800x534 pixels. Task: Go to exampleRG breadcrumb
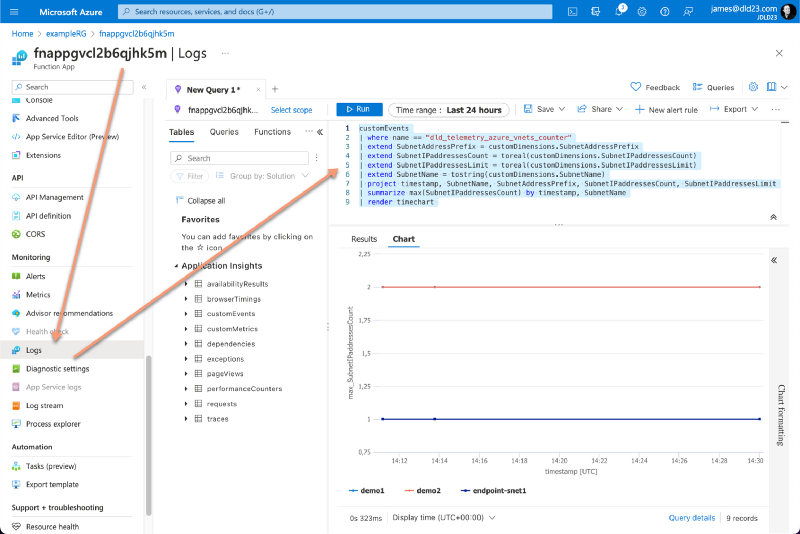[x=66, y=34]
